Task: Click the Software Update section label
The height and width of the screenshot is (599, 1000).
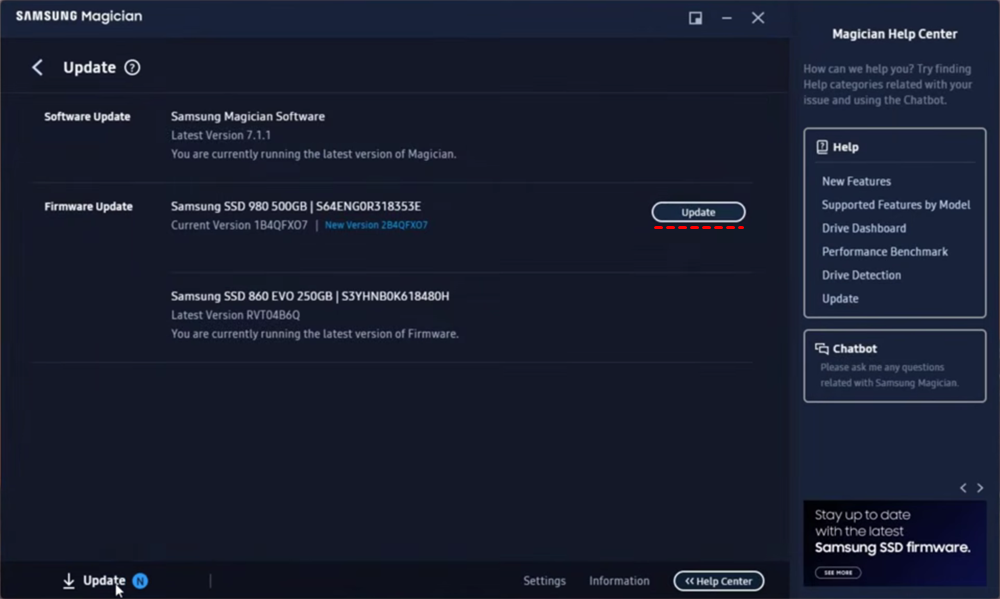Action: (x=87, y=117)
